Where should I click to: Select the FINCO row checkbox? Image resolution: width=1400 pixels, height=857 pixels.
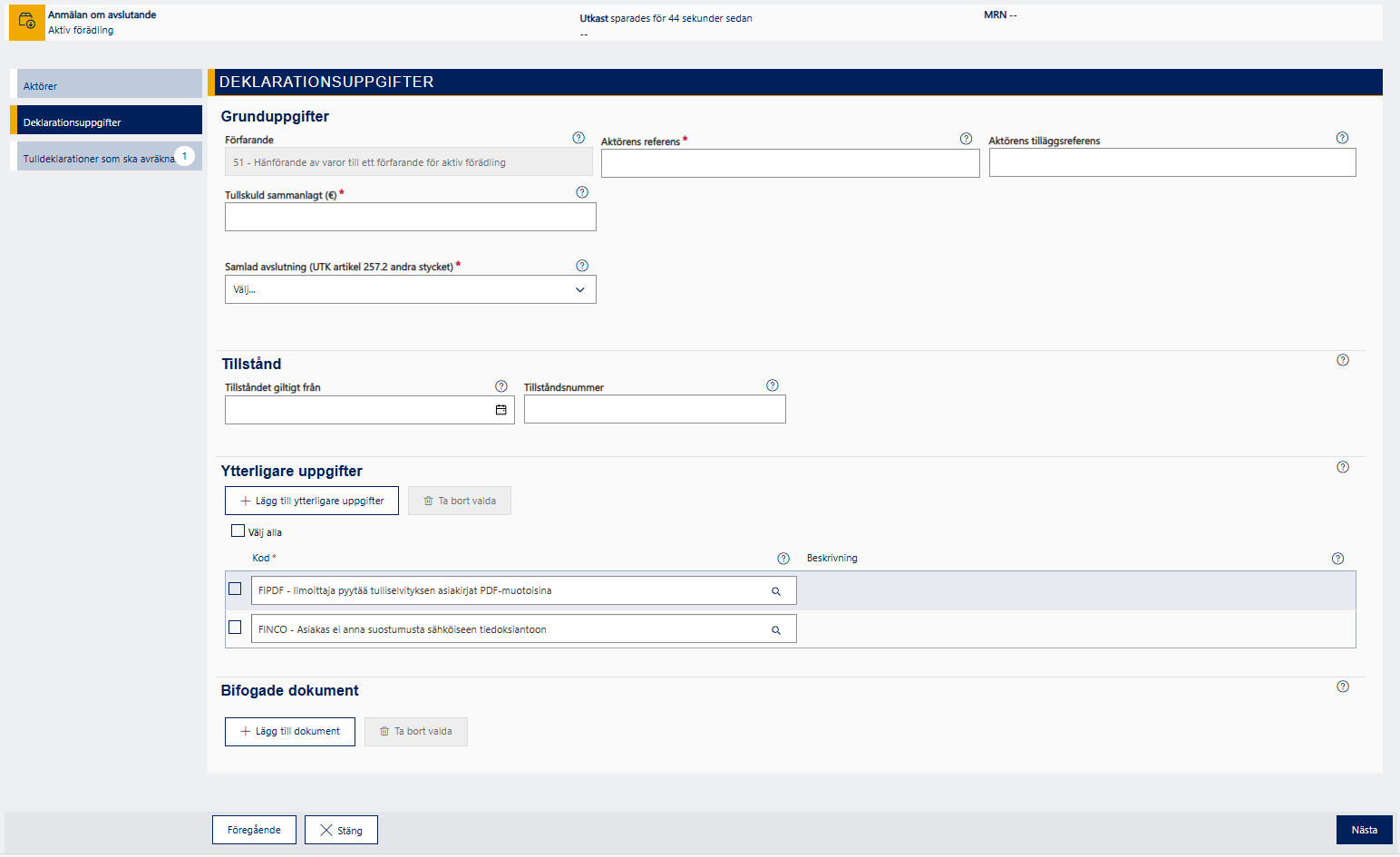point(235,628)
